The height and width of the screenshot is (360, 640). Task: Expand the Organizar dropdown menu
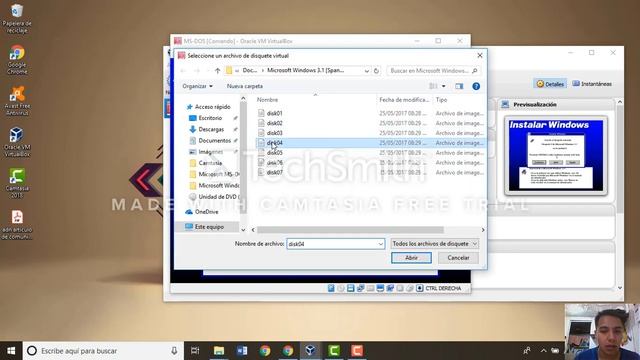tap(198, 86)
